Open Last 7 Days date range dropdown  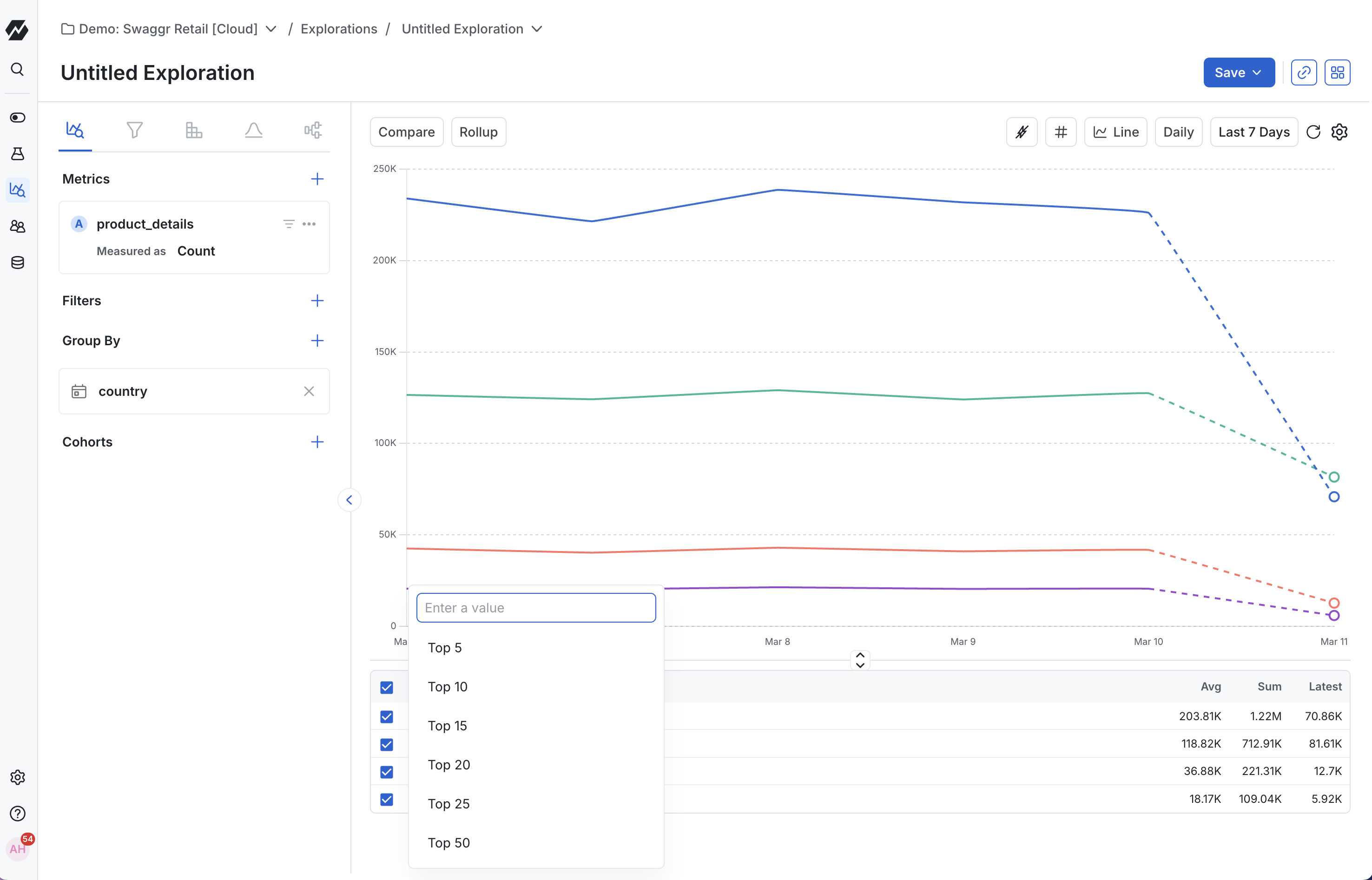(x=1253, y=132)
